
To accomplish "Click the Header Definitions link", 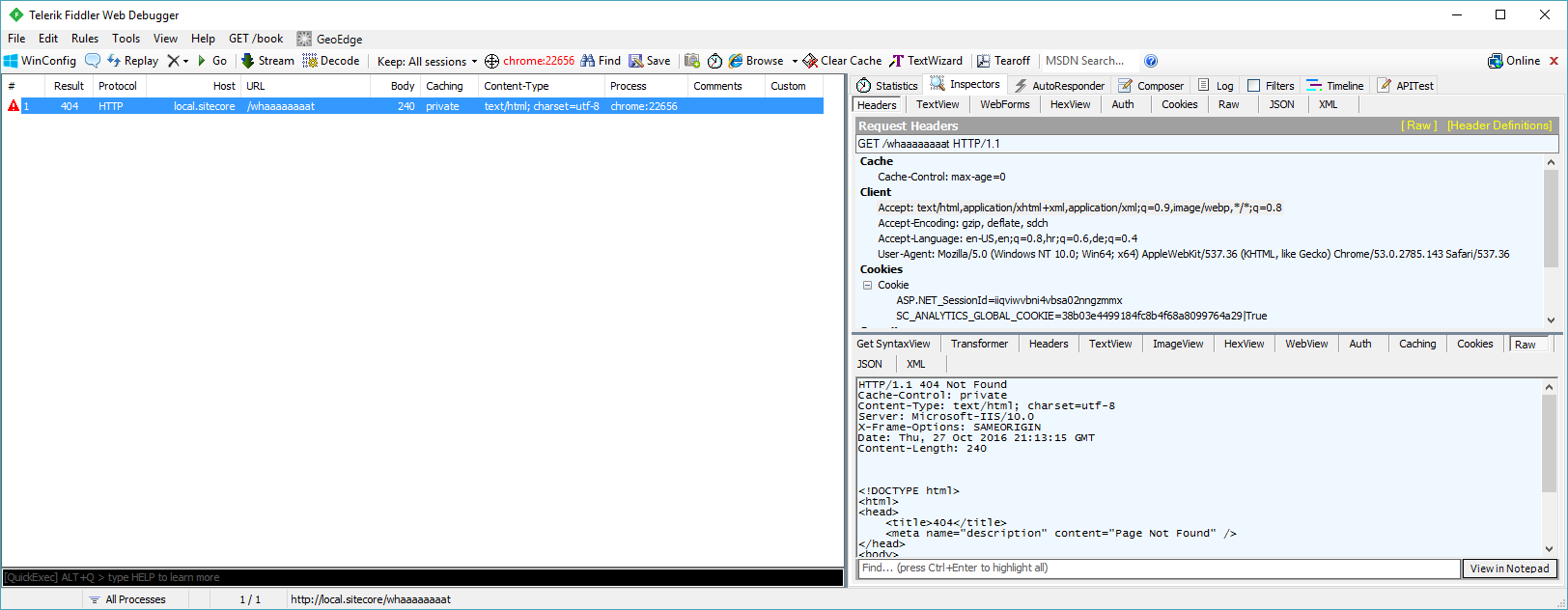I will (1498, 125).
